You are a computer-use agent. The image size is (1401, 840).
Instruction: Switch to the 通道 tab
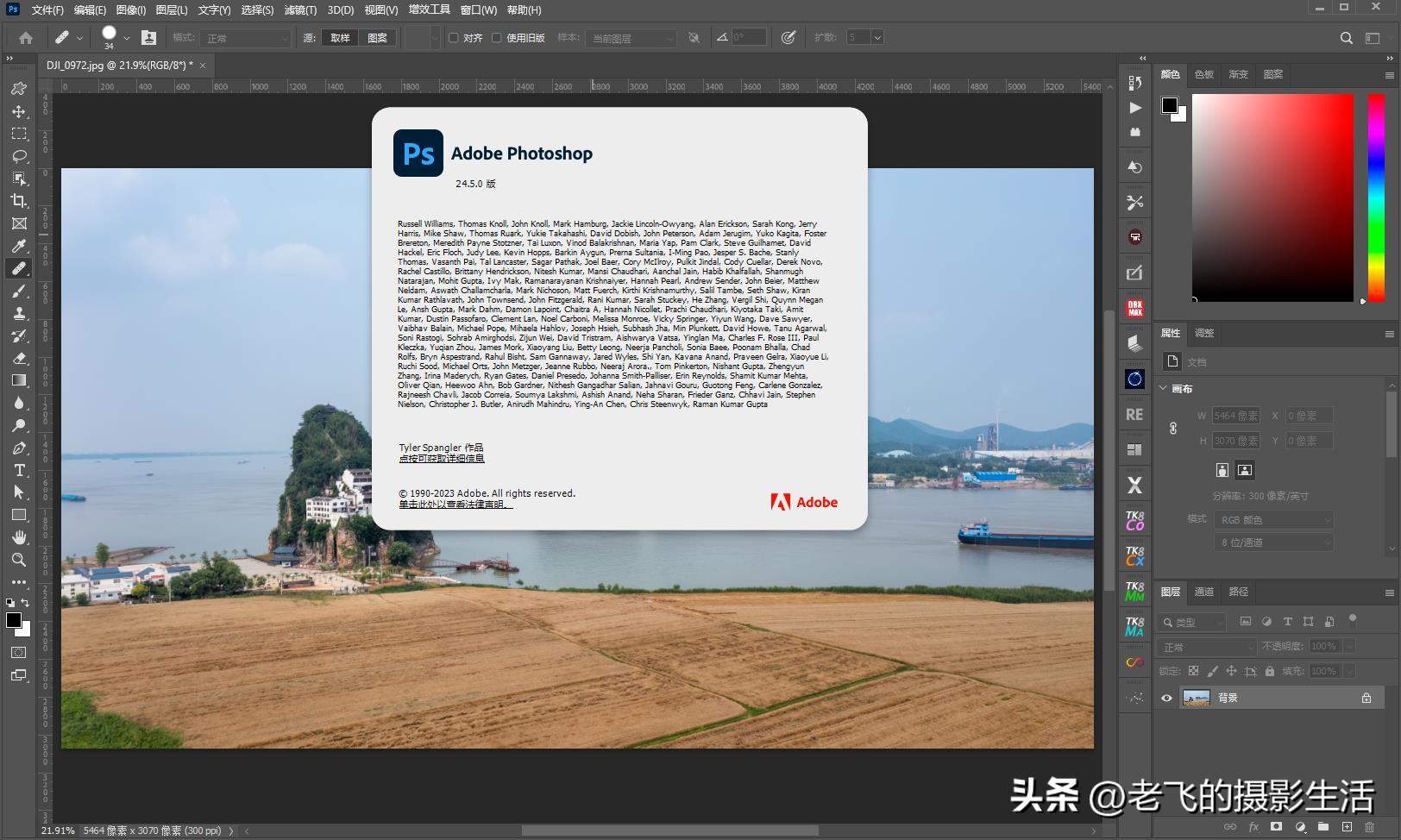coord(1204,592)
